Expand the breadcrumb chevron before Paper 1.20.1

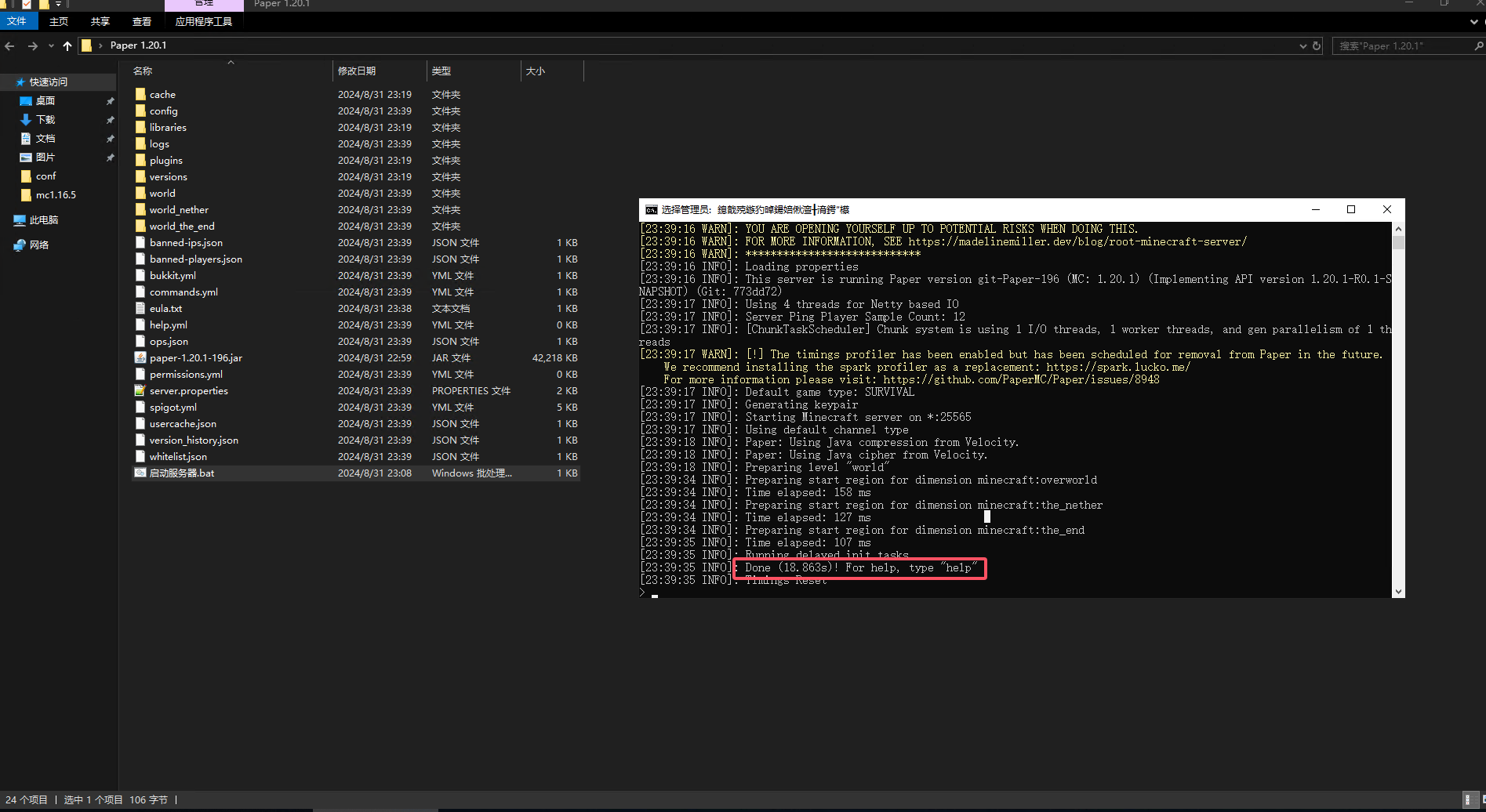tap(100, 45)
